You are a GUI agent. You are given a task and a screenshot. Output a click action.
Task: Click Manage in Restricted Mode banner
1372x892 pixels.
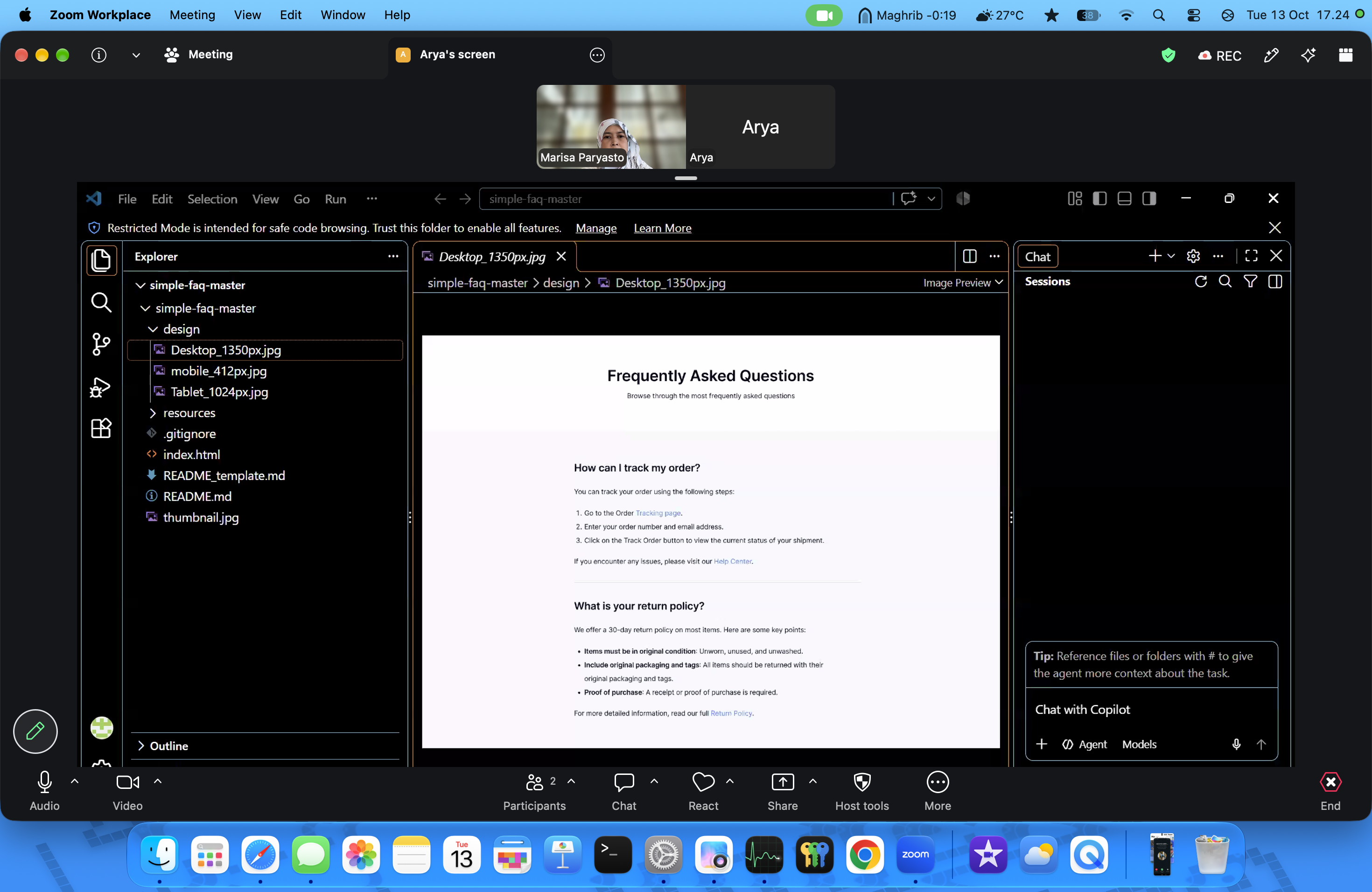[x=596, y=228]
